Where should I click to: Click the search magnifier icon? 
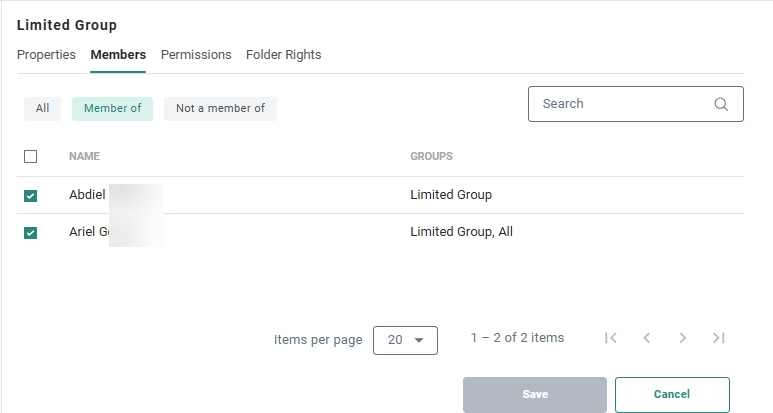click(x=721, y=104)
